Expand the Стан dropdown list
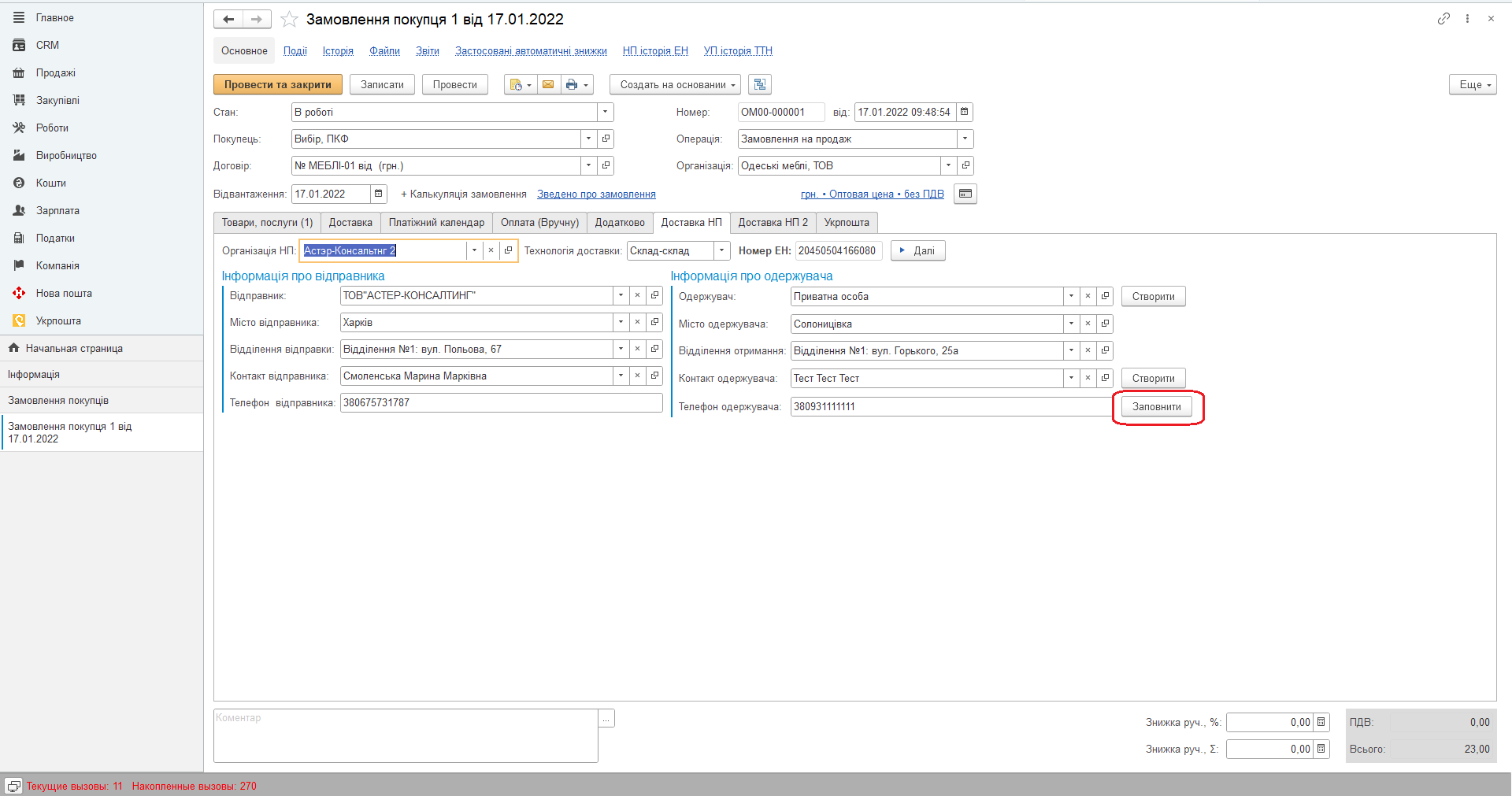 pos(605,112)
